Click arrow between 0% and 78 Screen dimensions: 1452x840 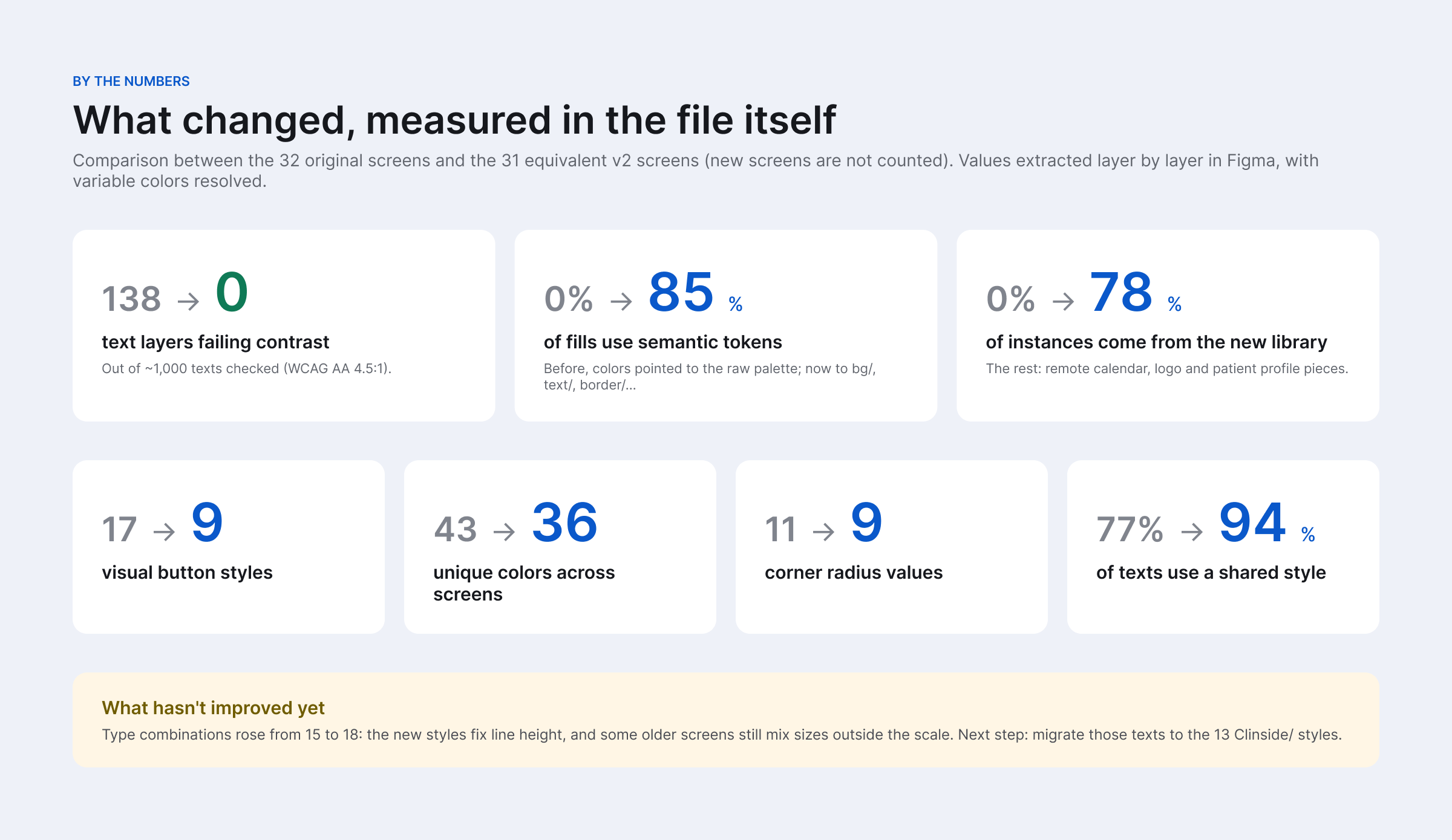1063,301
